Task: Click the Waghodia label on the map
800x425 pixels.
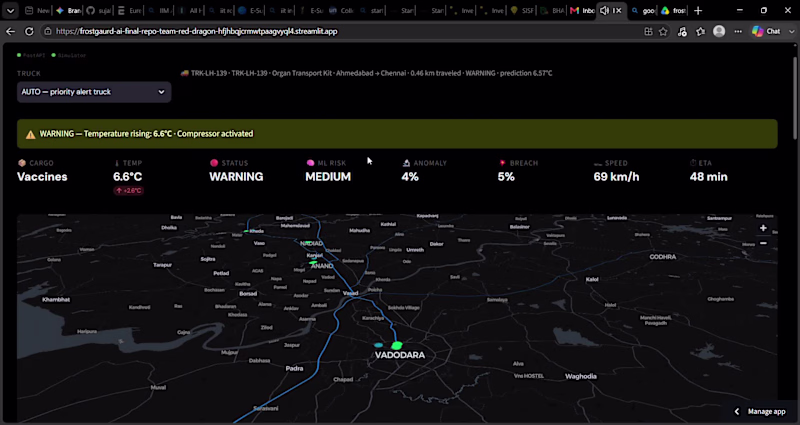Action: coord(581,377)
